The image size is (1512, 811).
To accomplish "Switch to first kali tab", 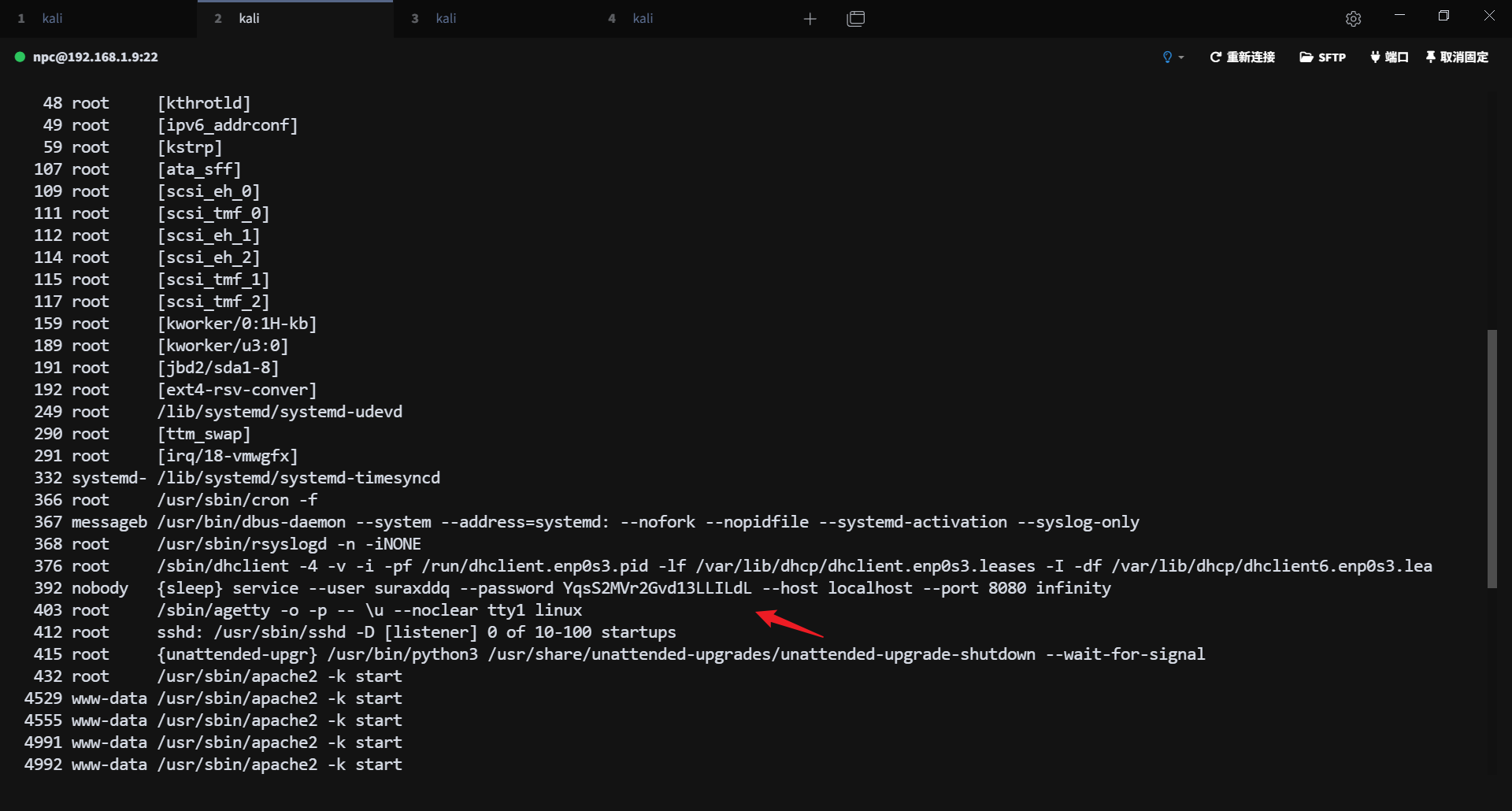I will point(52,18).
